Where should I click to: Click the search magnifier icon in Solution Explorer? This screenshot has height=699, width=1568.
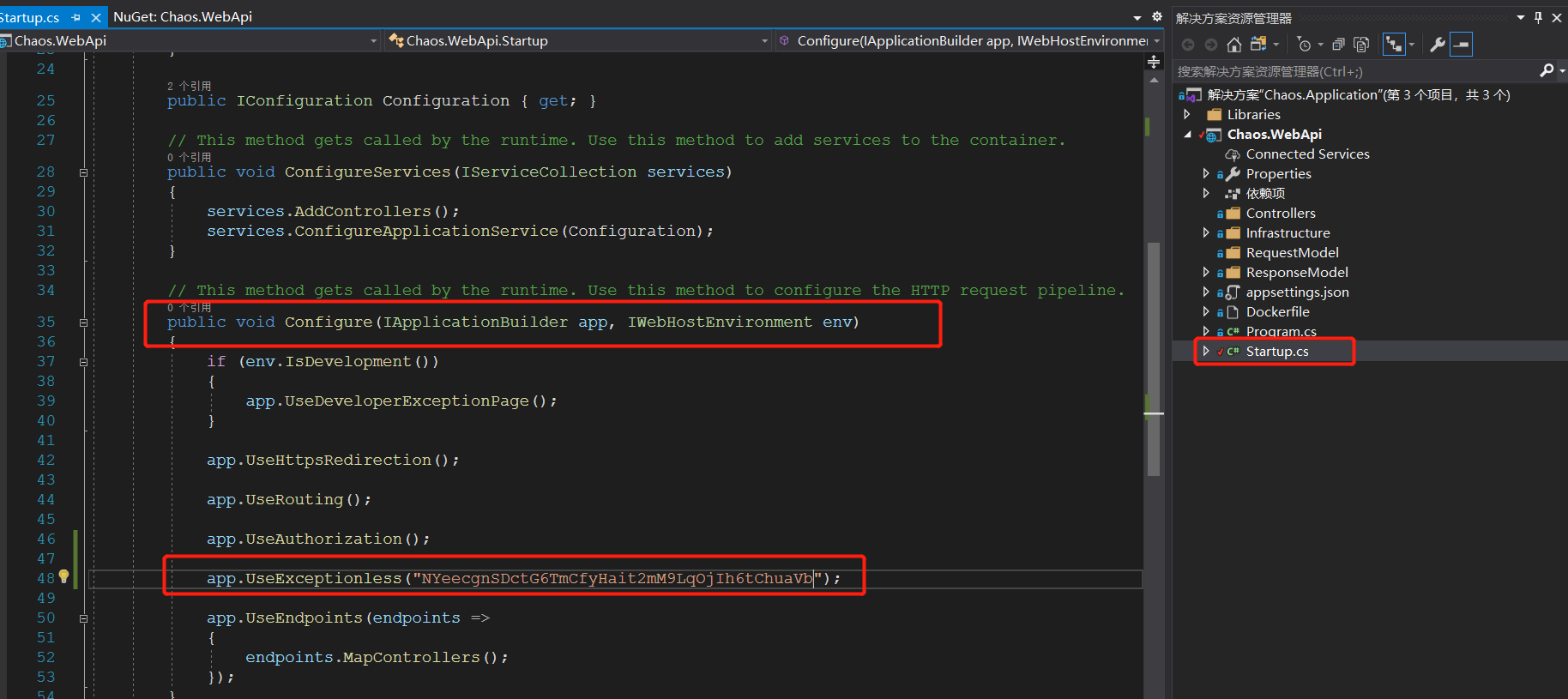[x=1547, y=70]
